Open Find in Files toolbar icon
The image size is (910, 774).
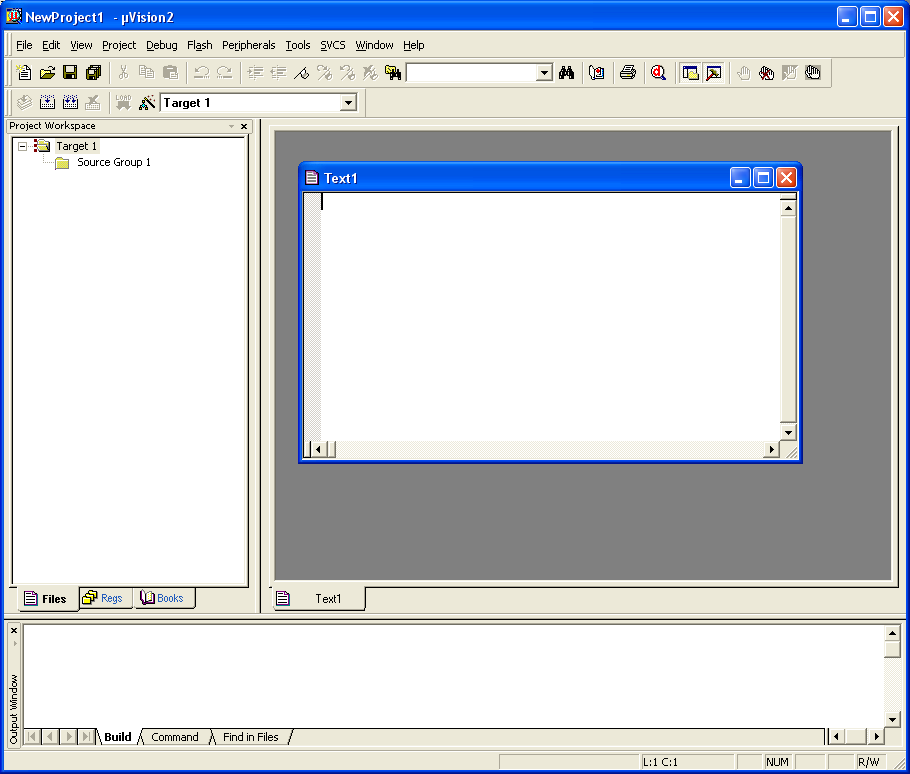393,73
